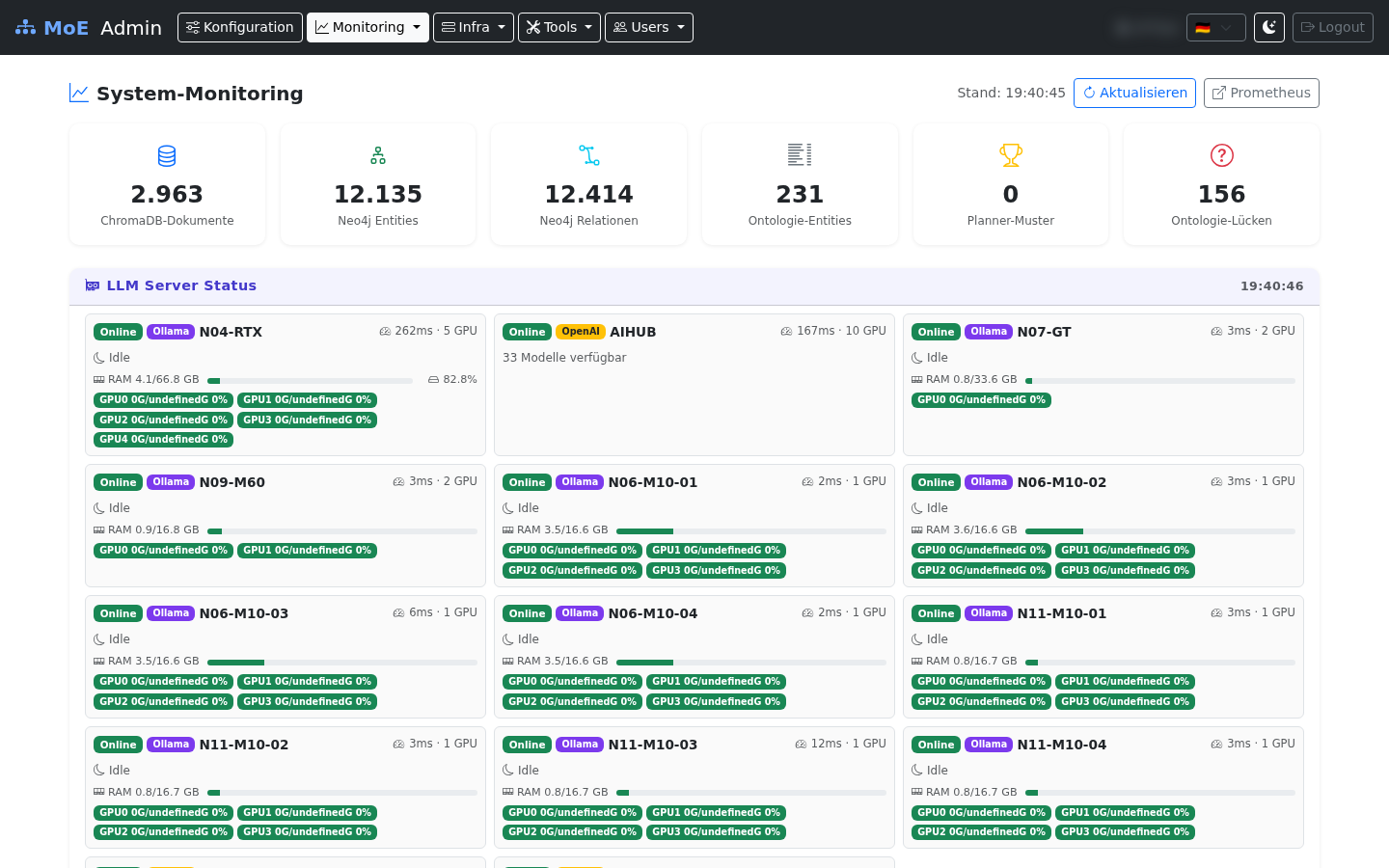The height and width of the screenshot is (868, 1389).
Task: Click the Idle moon icon on N04-RTX
Action: [x=99, y=358]
